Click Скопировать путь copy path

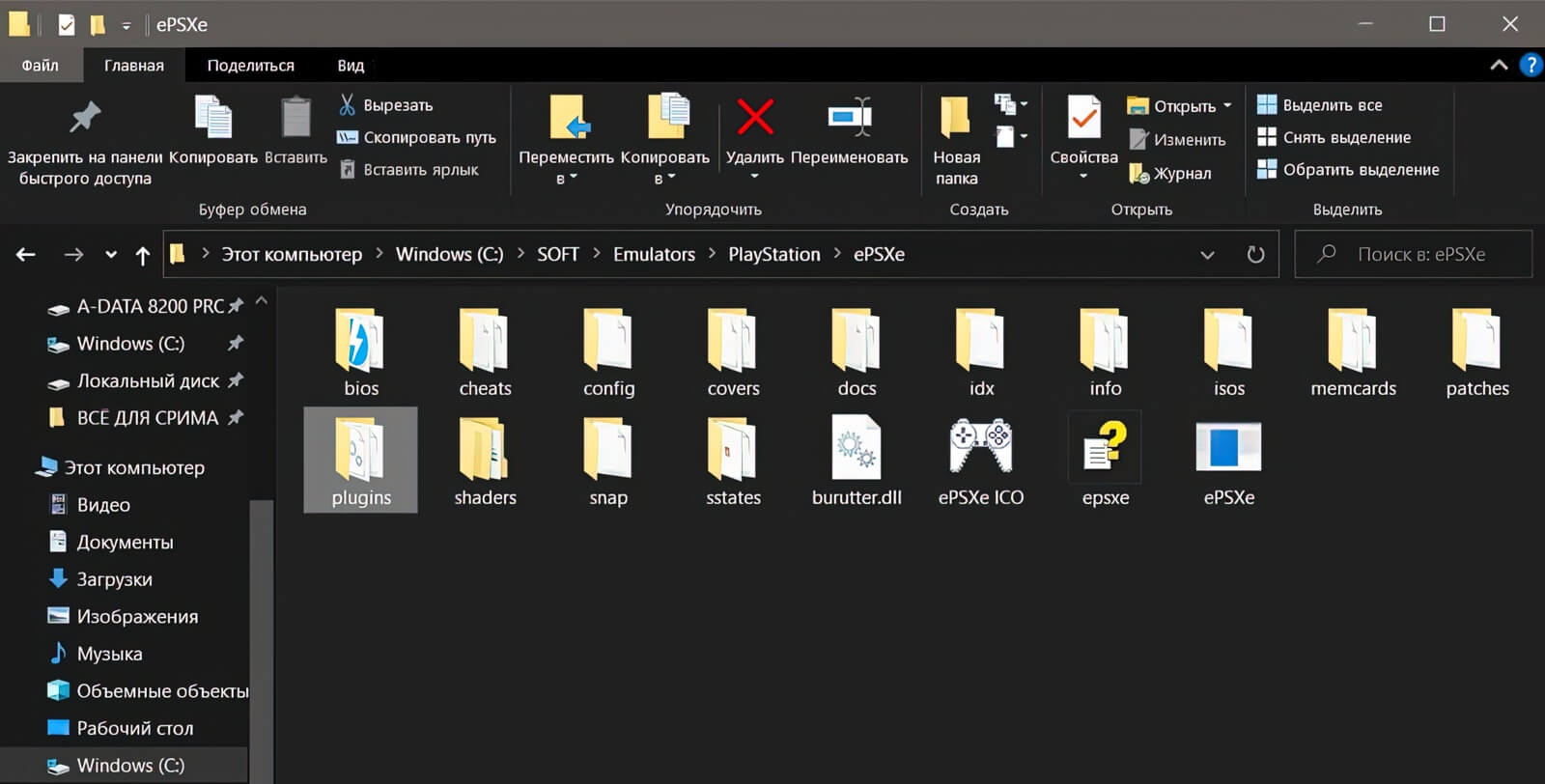point(417,137)
